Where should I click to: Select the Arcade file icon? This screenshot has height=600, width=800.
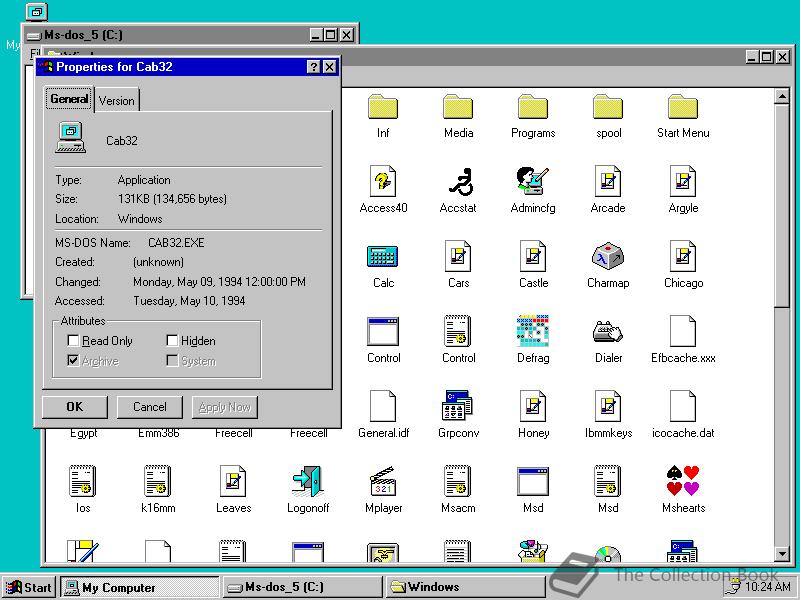coord(608,182)
